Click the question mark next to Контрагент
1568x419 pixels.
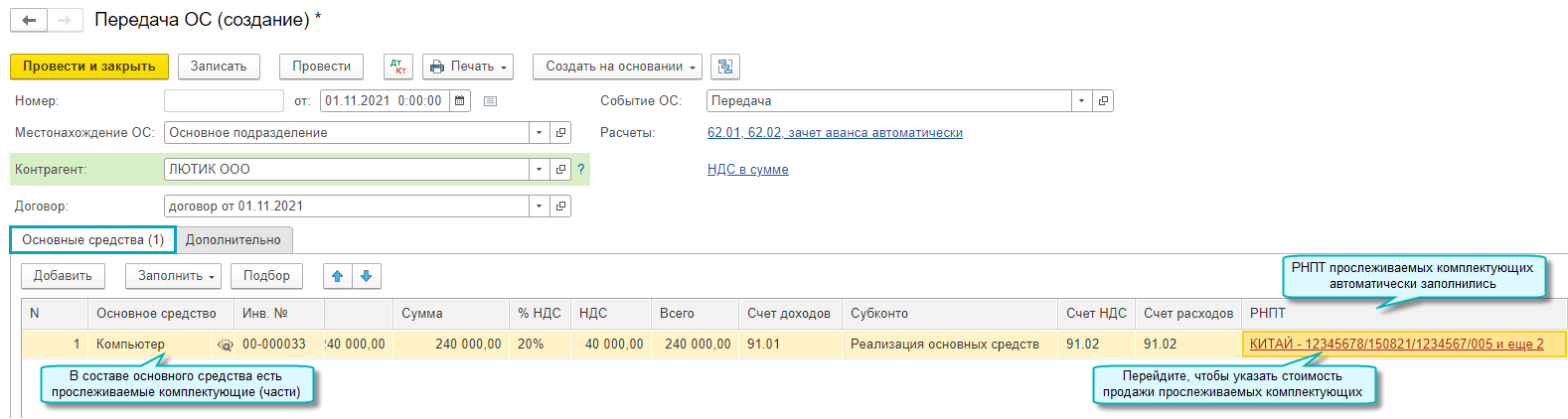pyautogui.click(x=581, y=170)
